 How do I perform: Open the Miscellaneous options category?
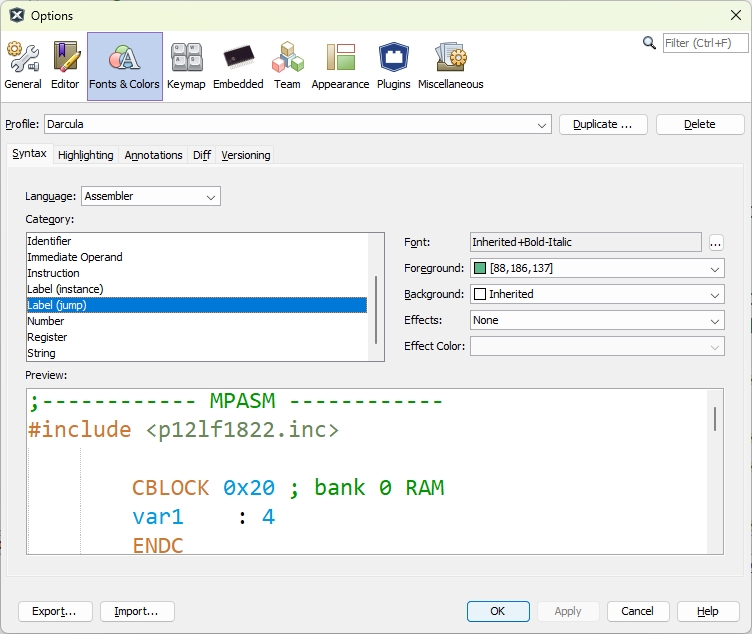tap(451, 66)
